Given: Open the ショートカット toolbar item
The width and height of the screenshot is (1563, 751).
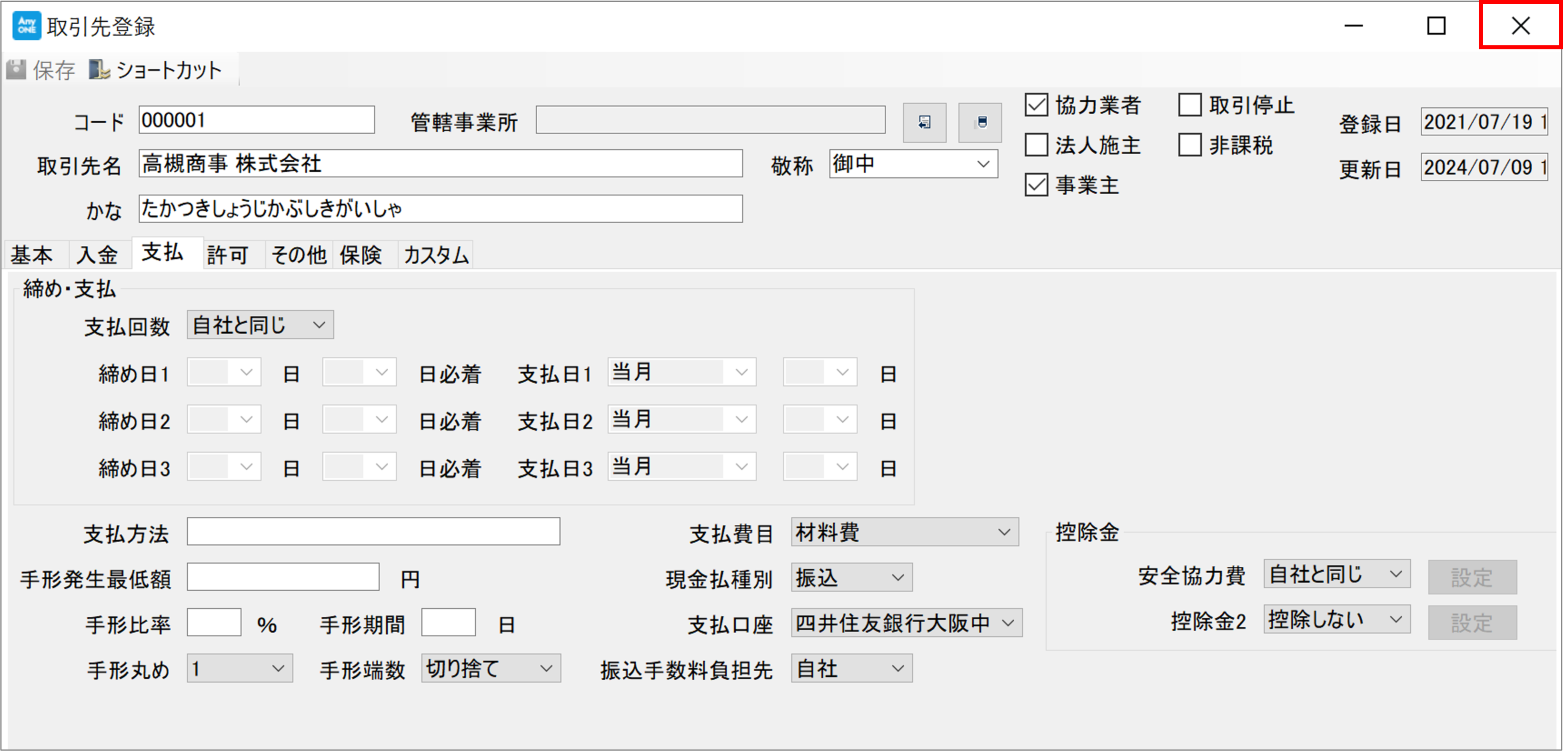Looking at the screenshot, I should tap(156, 71).
